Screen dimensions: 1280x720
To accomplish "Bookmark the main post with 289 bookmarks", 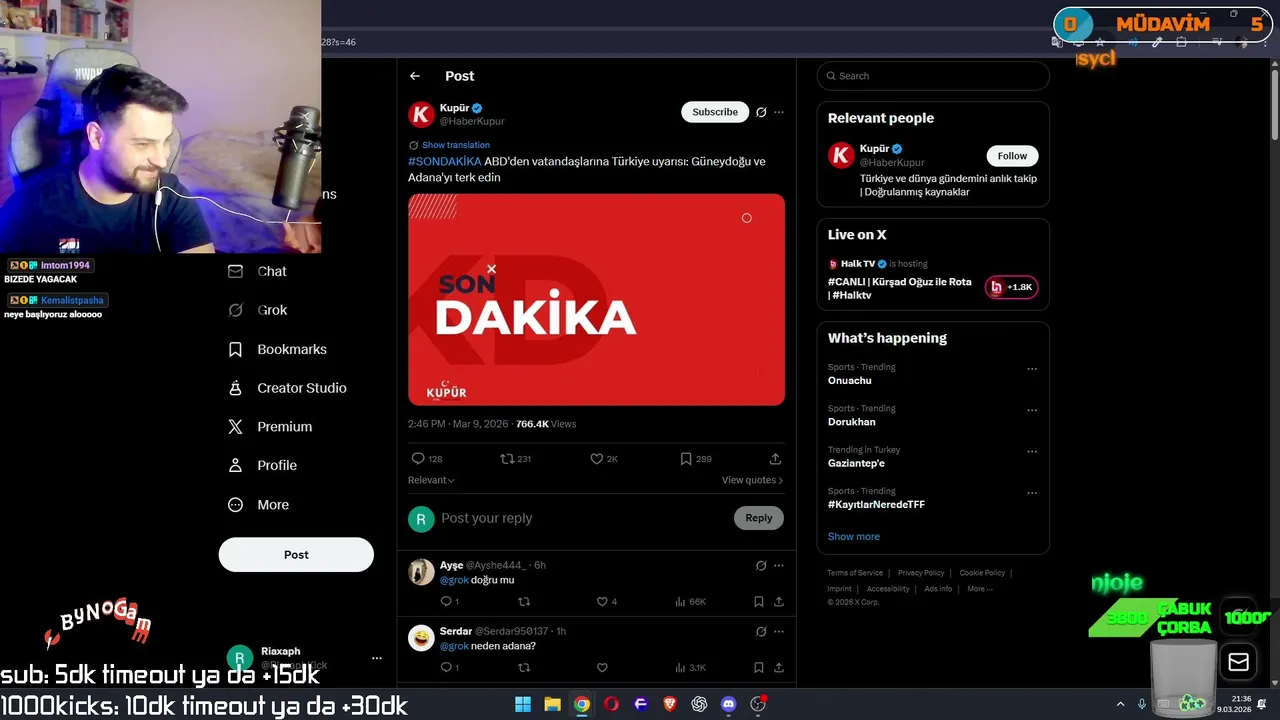I will [695, 459].
